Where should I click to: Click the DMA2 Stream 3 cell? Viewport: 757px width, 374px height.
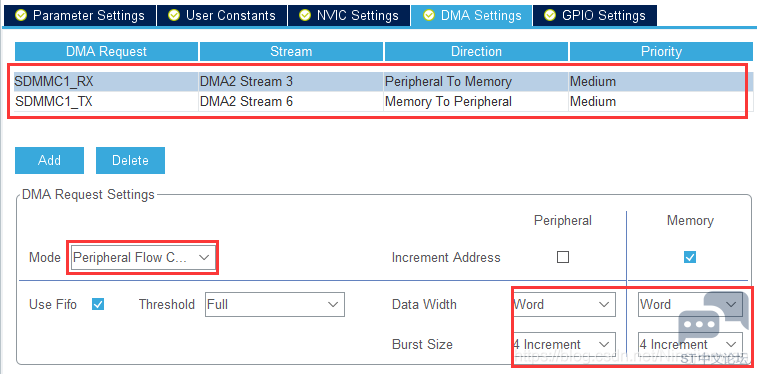coord(291,82)
